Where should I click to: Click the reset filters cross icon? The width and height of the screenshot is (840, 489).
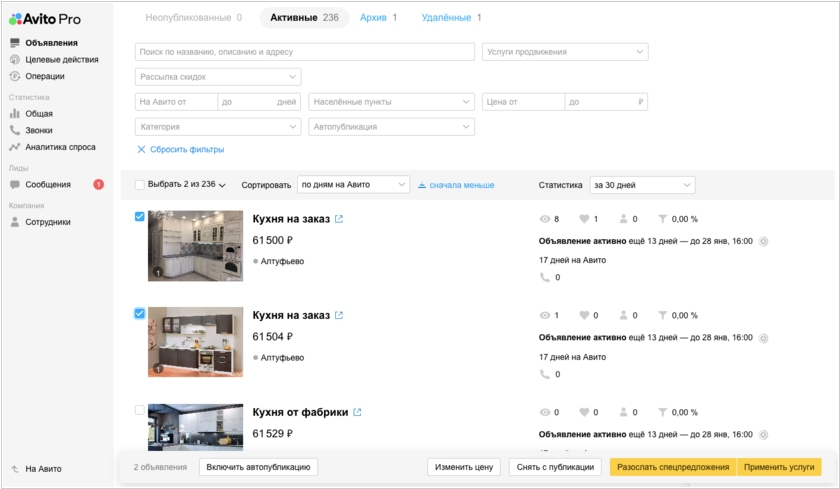(141, 150)
